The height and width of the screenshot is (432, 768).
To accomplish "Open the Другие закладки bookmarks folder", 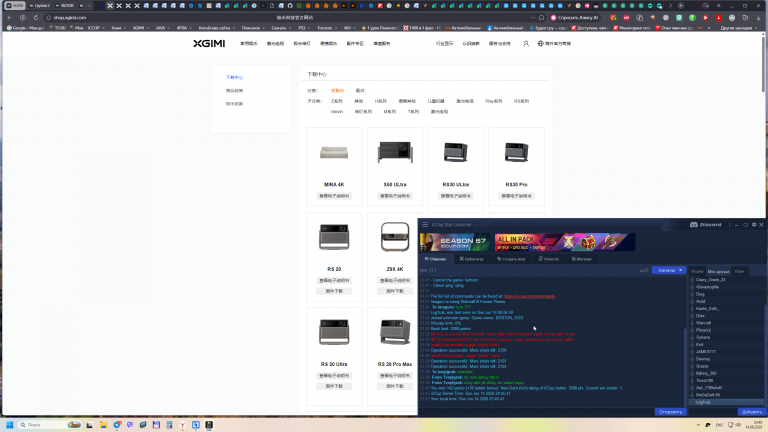I will 739,28.
